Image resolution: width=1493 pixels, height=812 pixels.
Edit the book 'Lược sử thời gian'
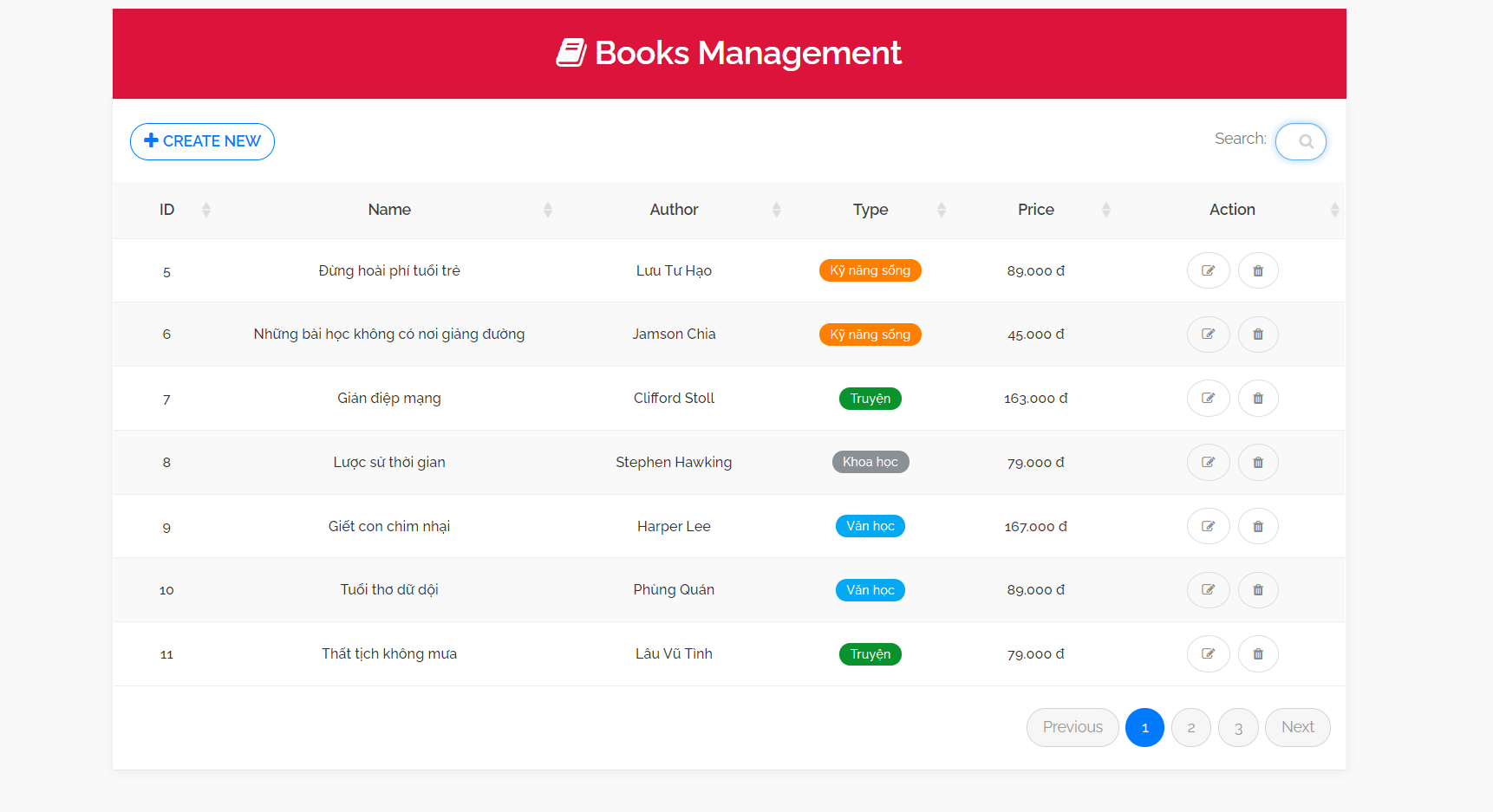(x=1208, y=462)
